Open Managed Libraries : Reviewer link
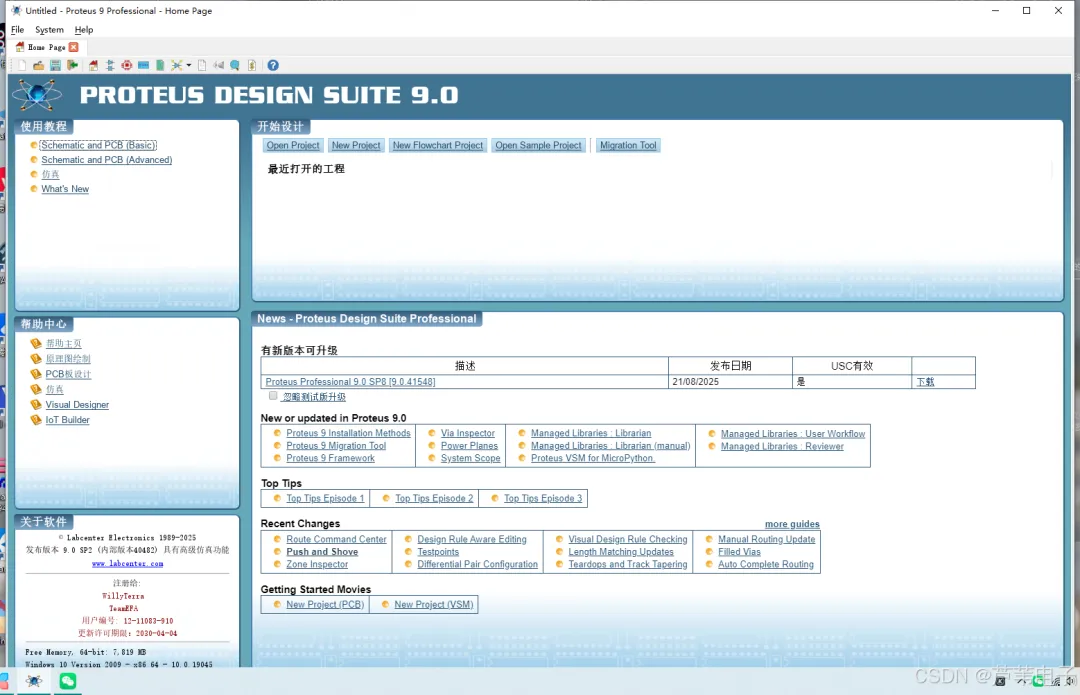 [x=782, y=446]
